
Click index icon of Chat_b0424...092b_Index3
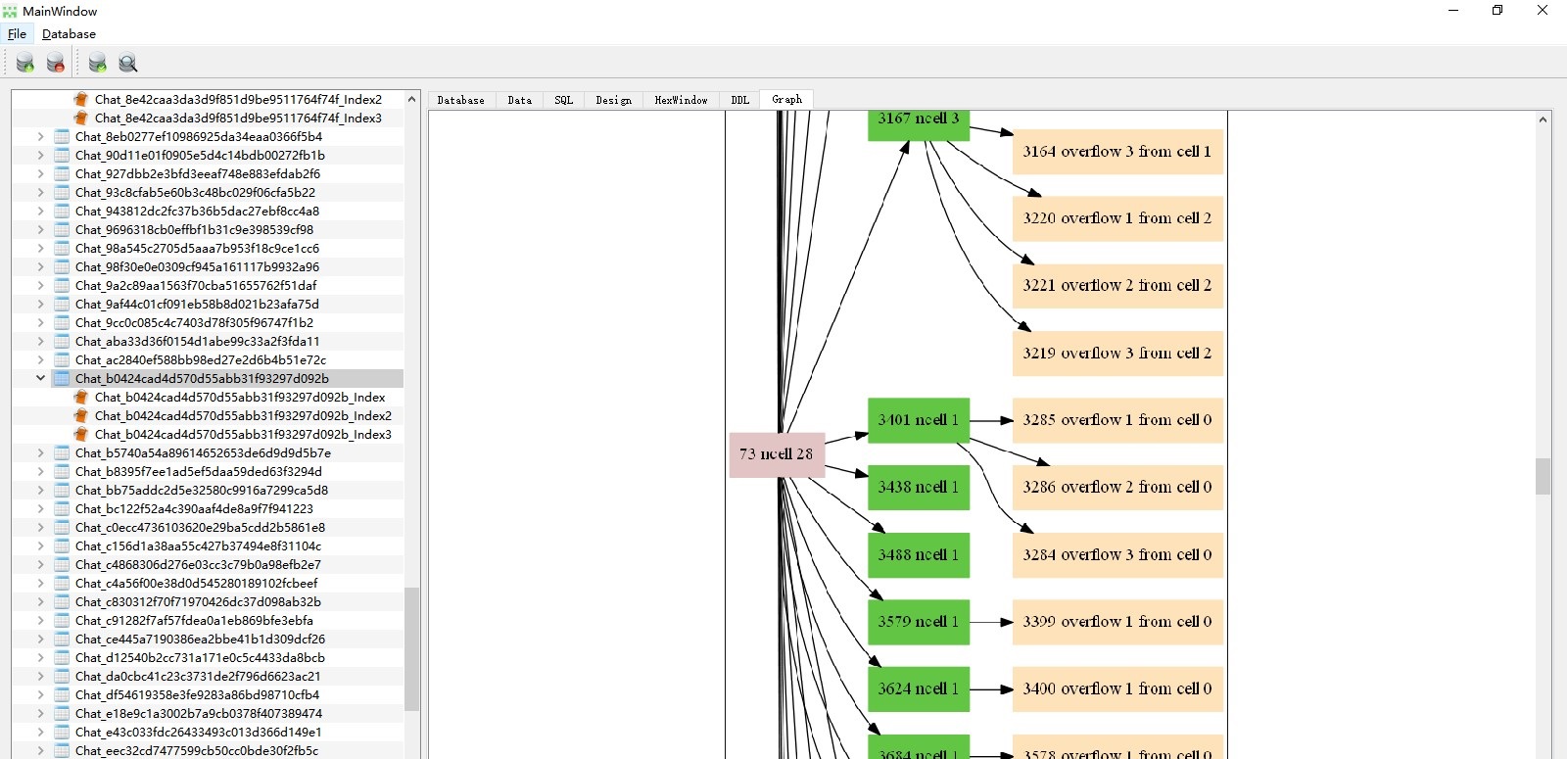click(81, 434)
